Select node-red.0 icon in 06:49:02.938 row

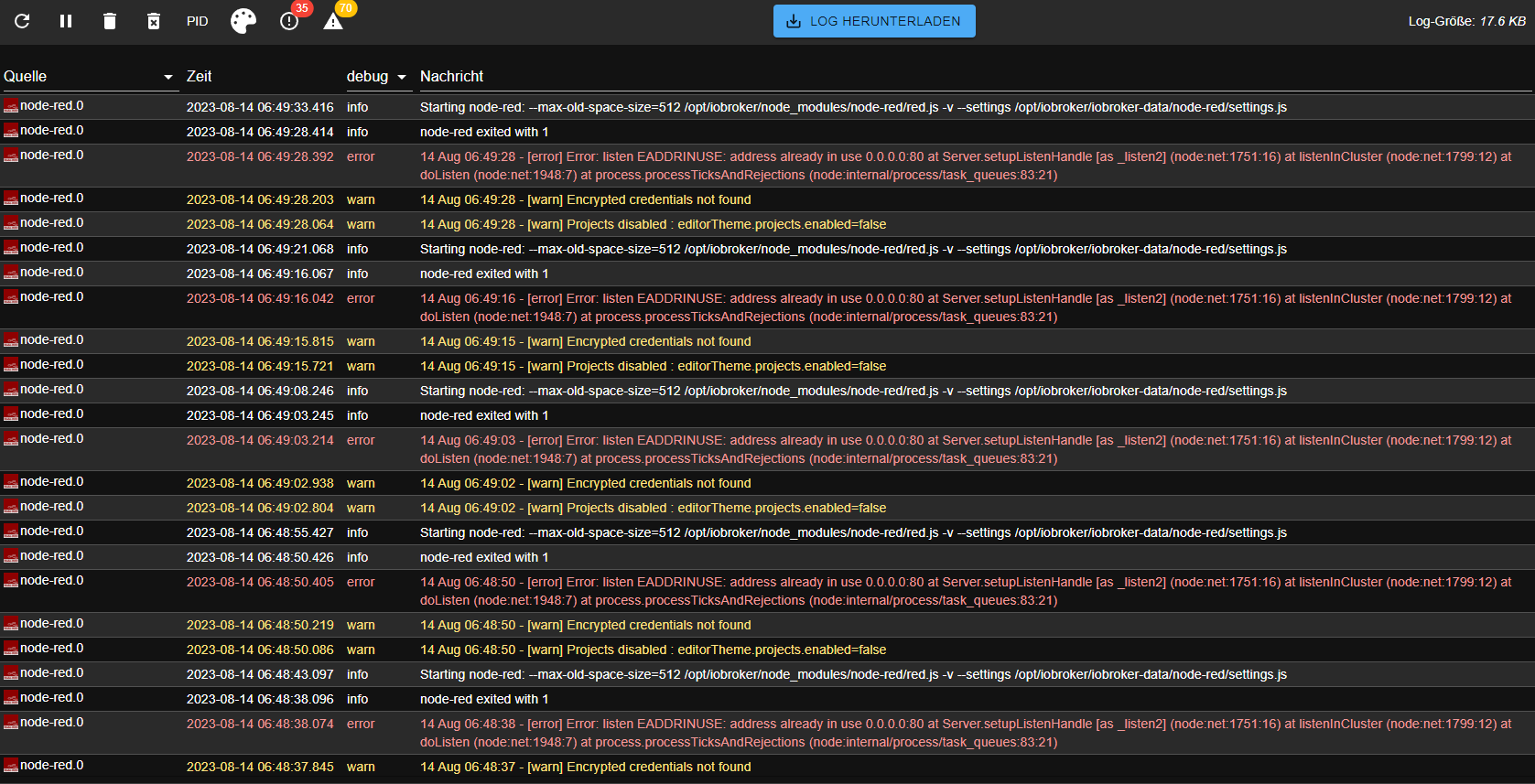tap(11, 482)
